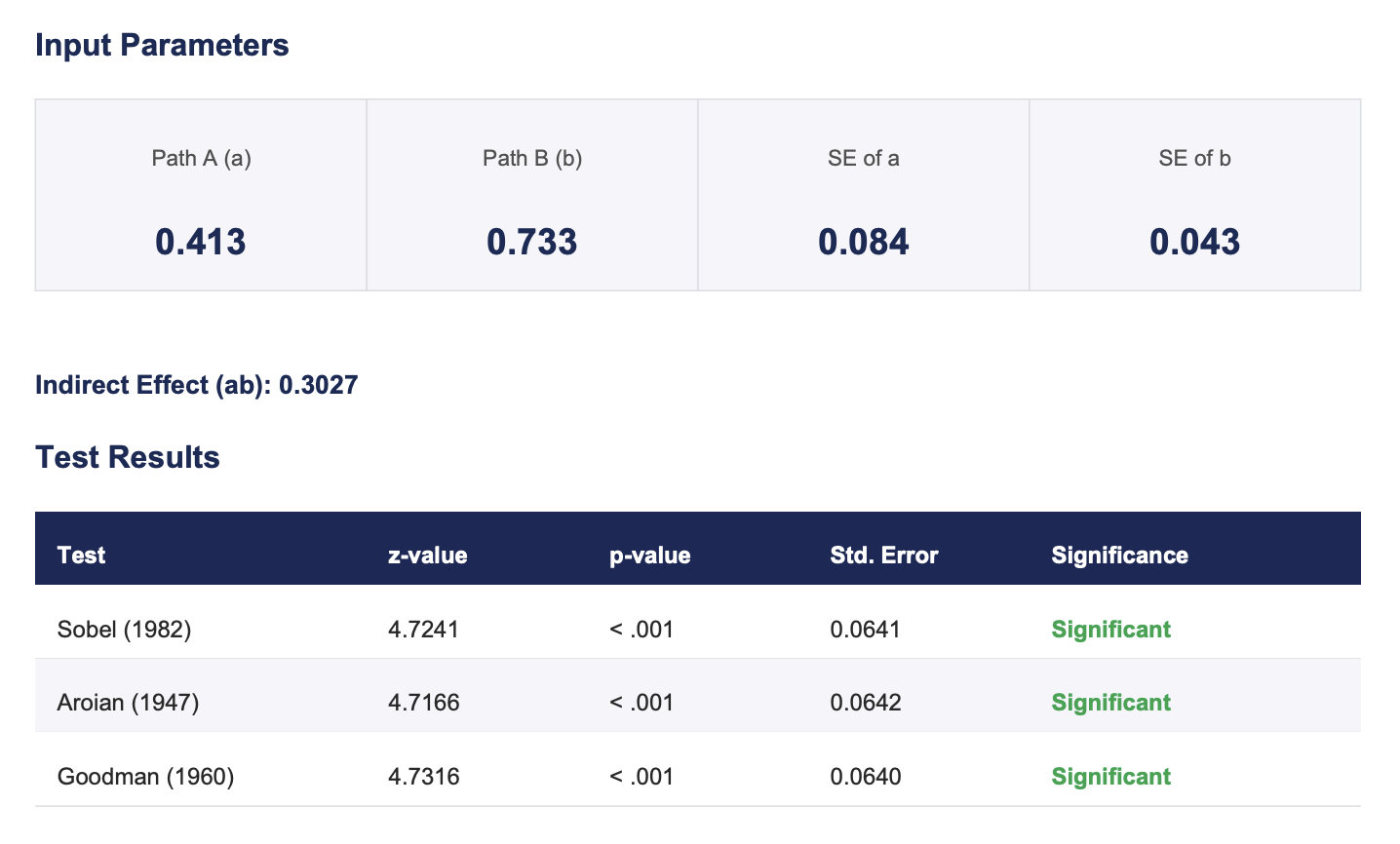This screenshot has width=1400, height=844.
Task: Click Sobel z-value 4.7241
Action: 423,630
